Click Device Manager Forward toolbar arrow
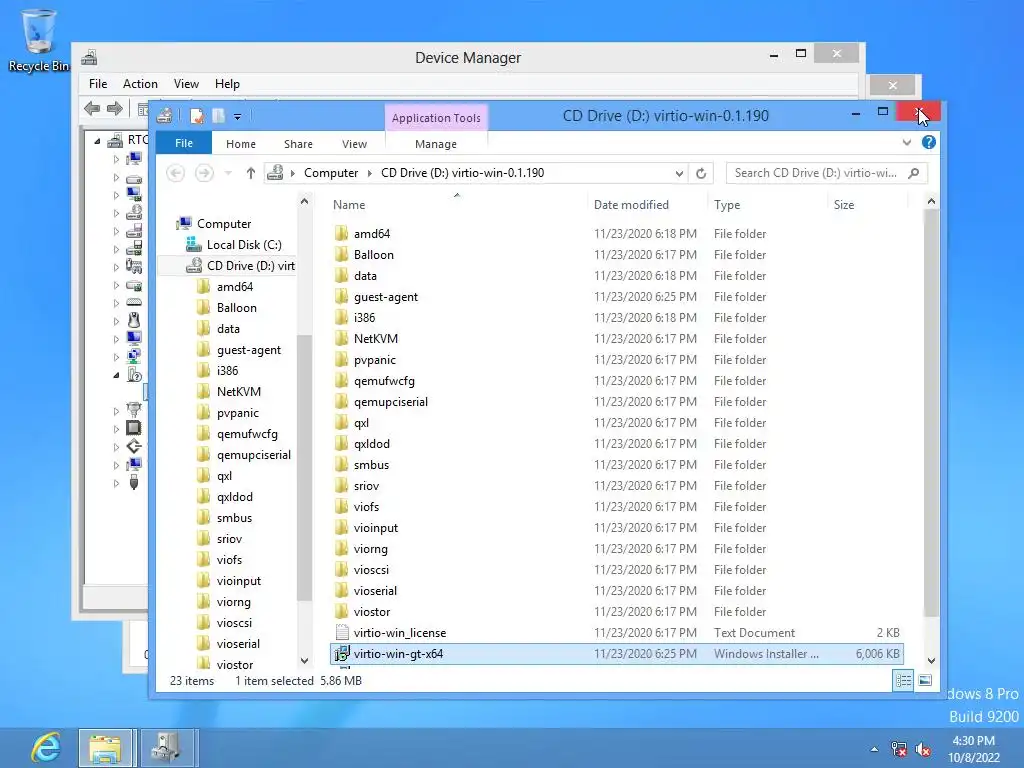Viewport: 1024px width, 768px height. [114, 108]
